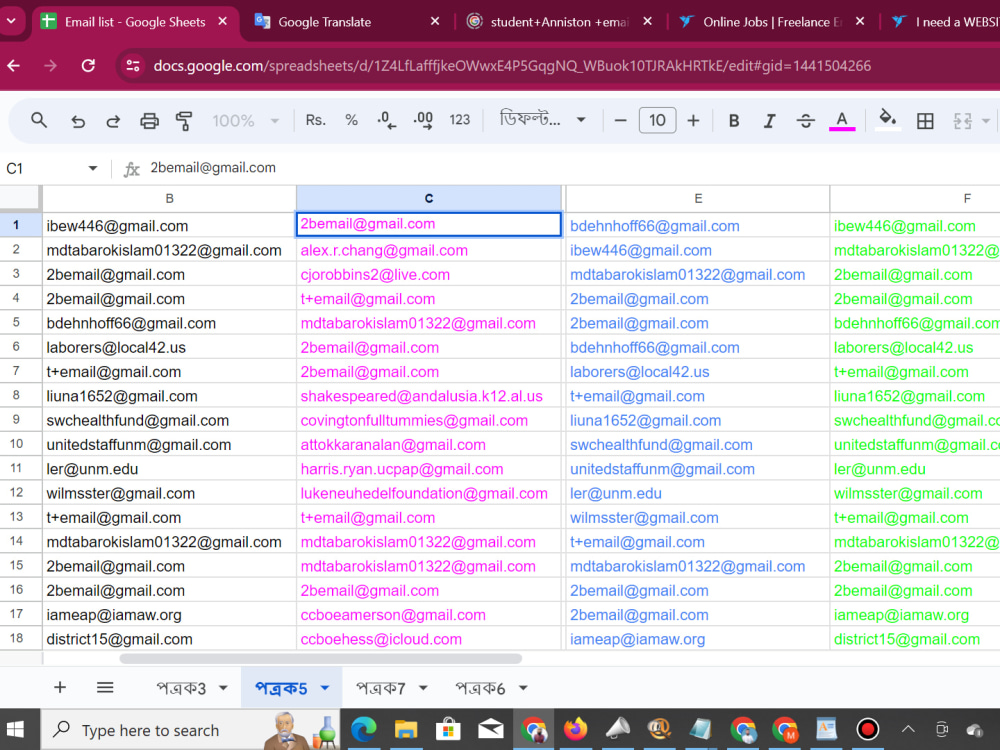Select cell with shakespeared@andalusia.k12.al.us
This screenshot has width=1000, height=750.
(429, 395)
